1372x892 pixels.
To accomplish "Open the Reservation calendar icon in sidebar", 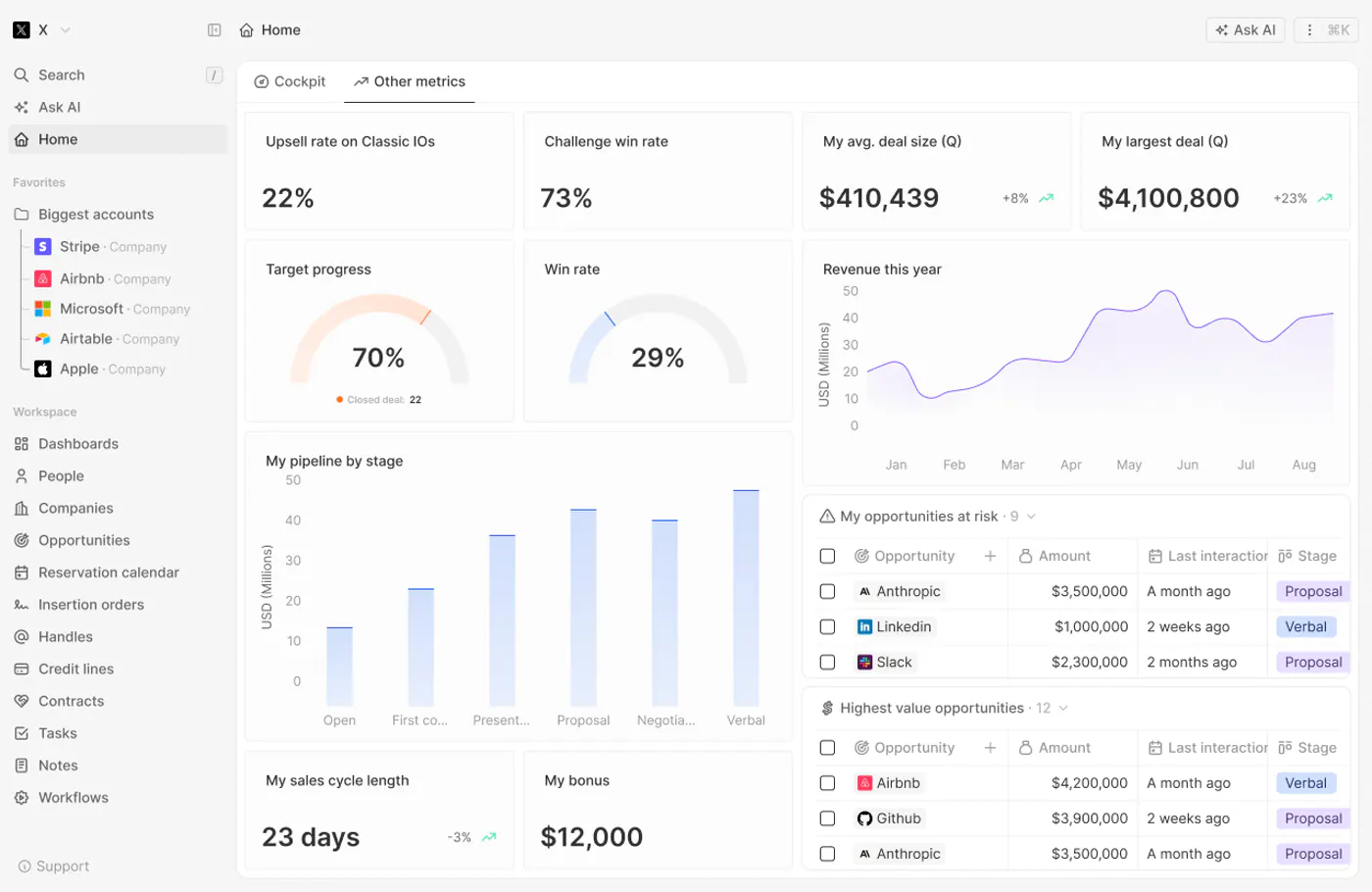I will coord(22,572).
